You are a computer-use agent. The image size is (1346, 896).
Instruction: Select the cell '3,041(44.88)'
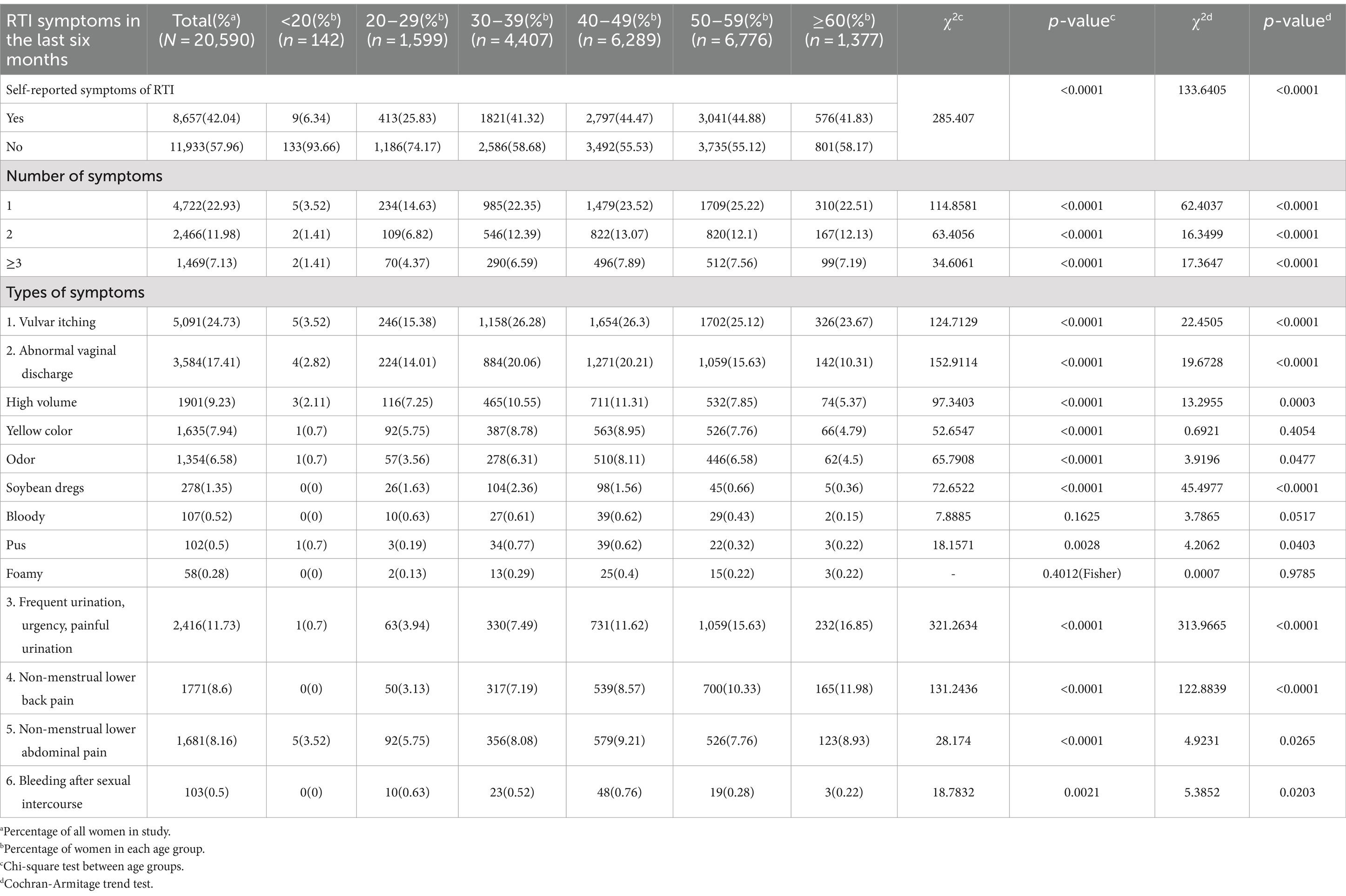[732, 118]
